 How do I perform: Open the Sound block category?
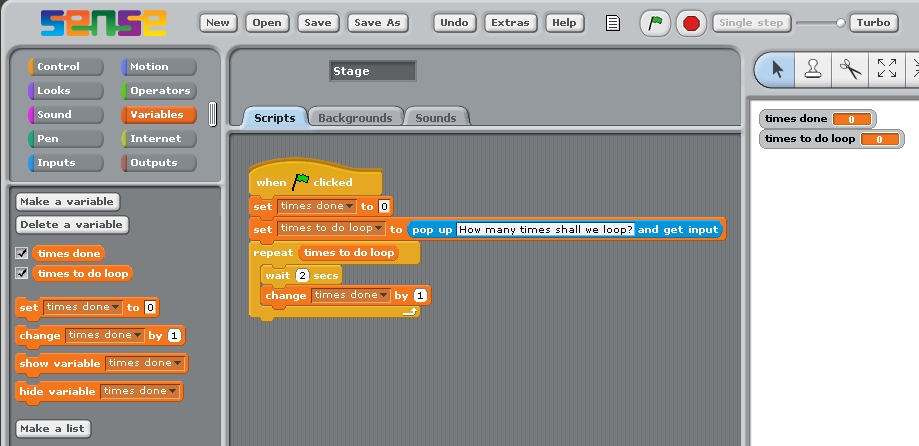pyautogui.click(x=66, y=115)
